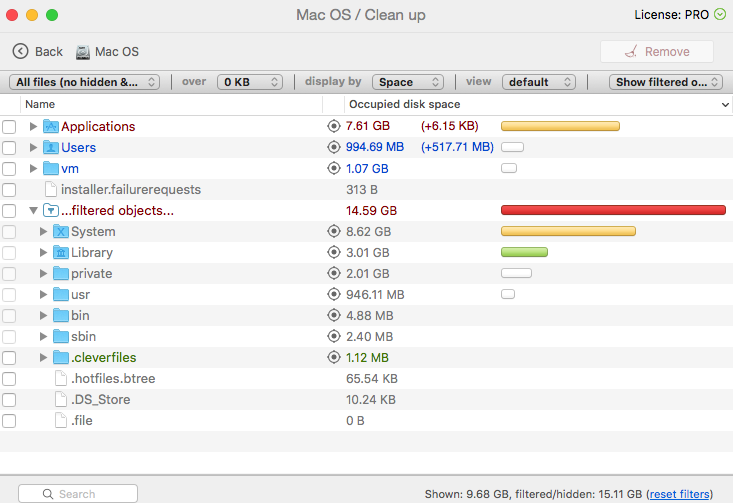The image size is (733, 503).
Task: Check the vm row checkbox
Action: click(x=9, y=169)
